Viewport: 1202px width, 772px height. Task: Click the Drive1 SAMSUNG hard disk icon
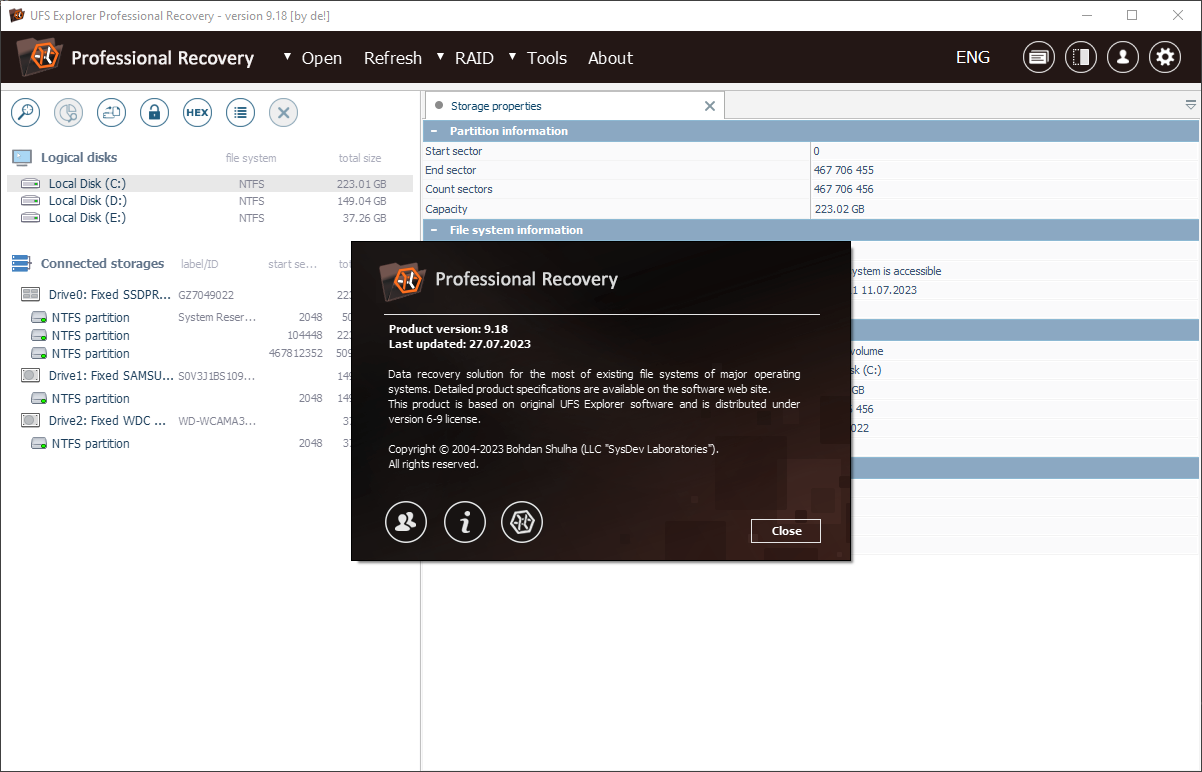point(30,376)
